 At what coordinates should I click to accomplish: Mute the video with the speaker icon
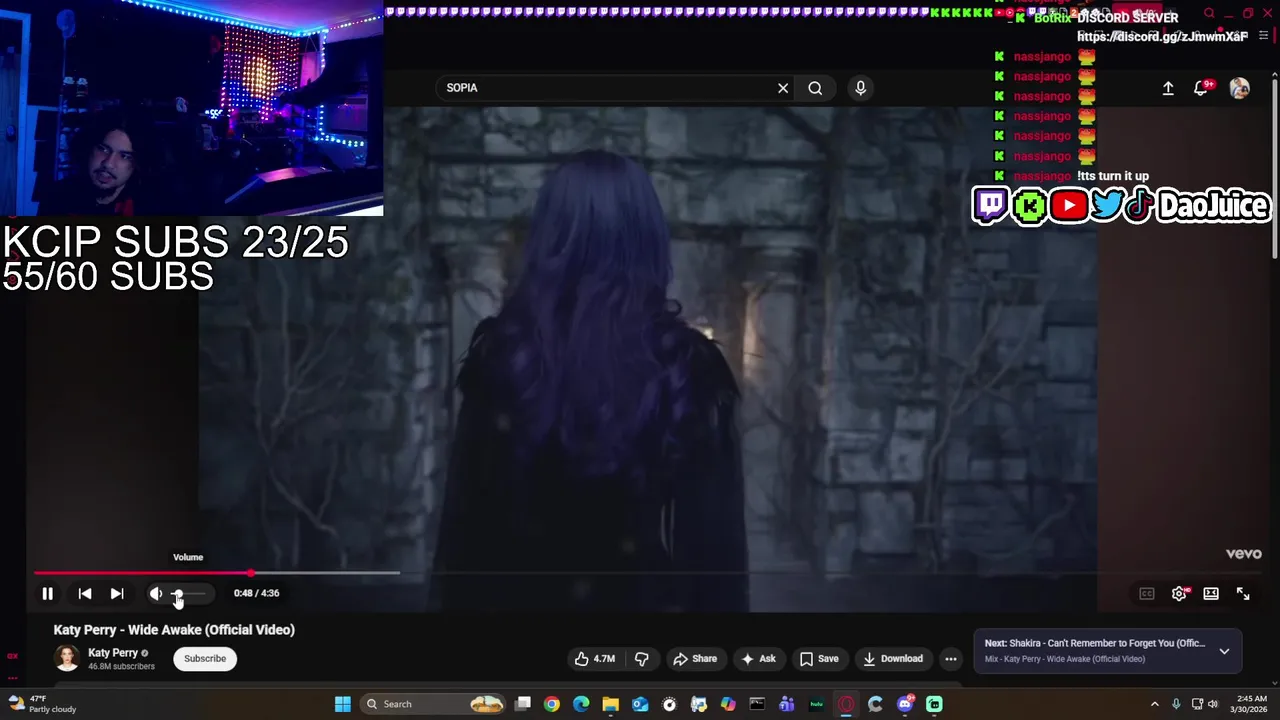click(156, 593)
